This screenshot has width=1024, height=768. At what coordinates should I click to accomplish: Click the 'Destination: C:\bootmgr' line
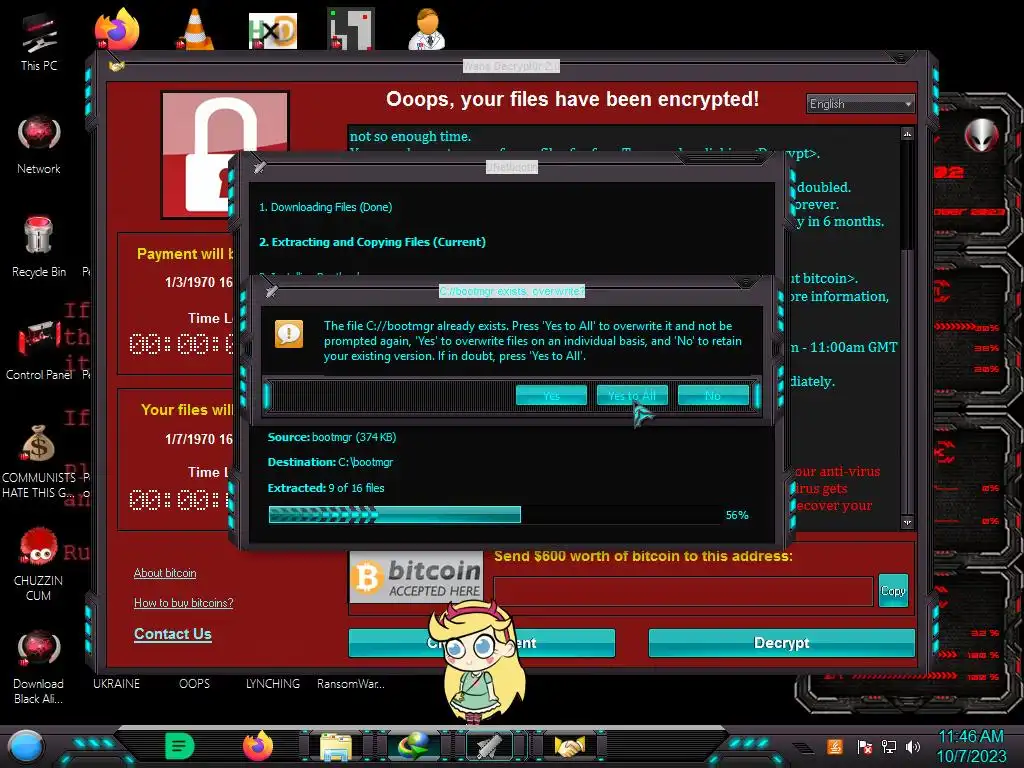[x=330, y=462]
